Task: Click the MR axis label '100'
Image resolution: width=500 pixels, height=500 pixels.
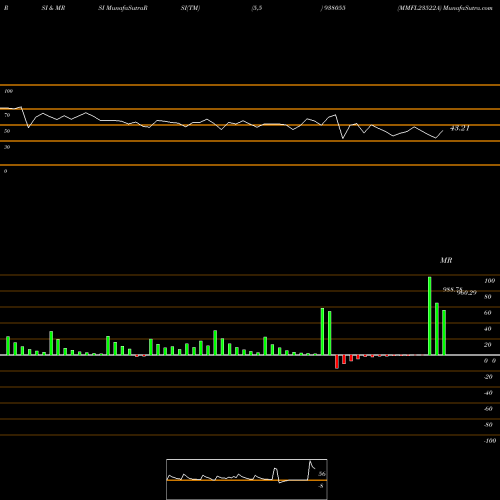Action: pyautogui.click(x=489, y=281)
